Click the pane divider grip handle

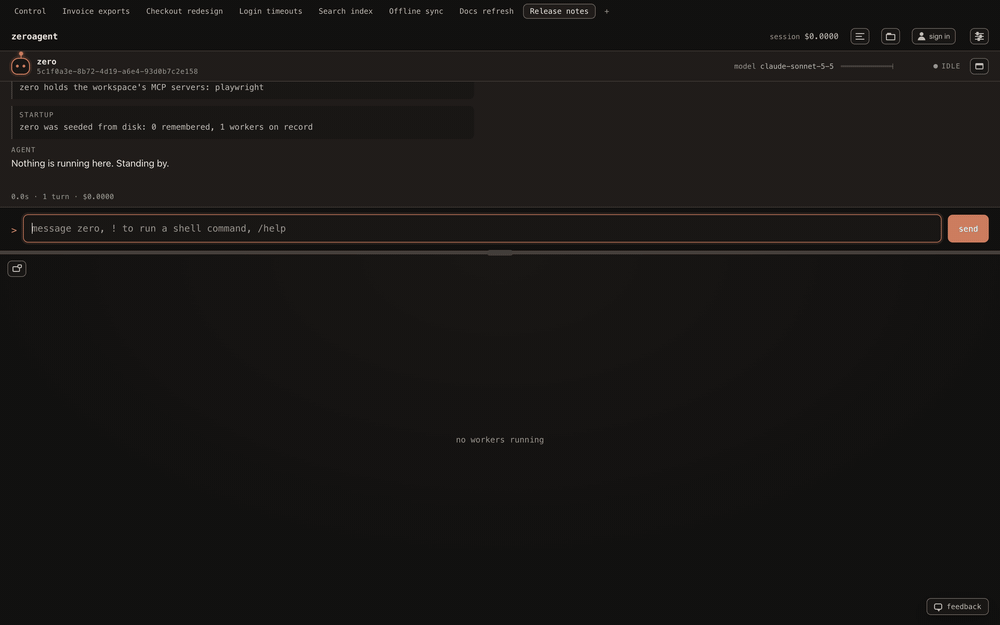click(500, 253)
